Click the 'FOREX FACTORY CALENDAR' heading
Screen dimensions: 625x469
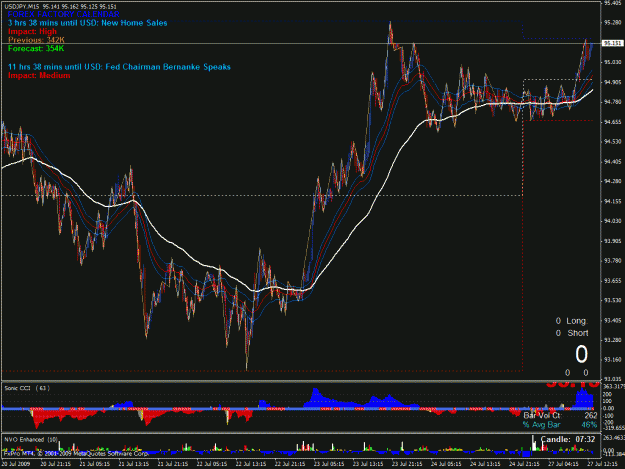pyautogui.click(x=63, y=14)
